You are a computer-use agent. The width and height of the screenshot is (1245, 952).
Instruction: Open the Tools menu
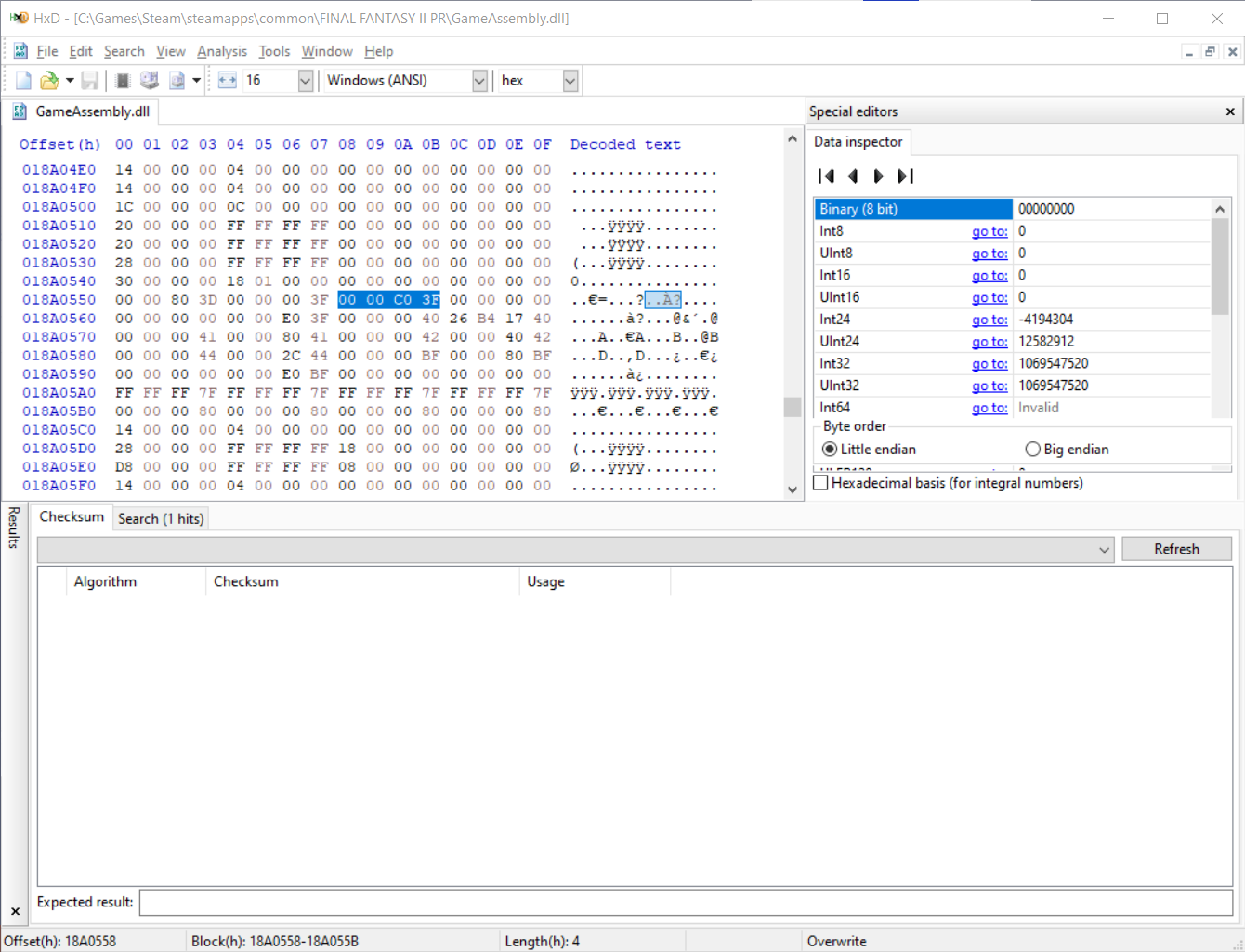point(274,51)
